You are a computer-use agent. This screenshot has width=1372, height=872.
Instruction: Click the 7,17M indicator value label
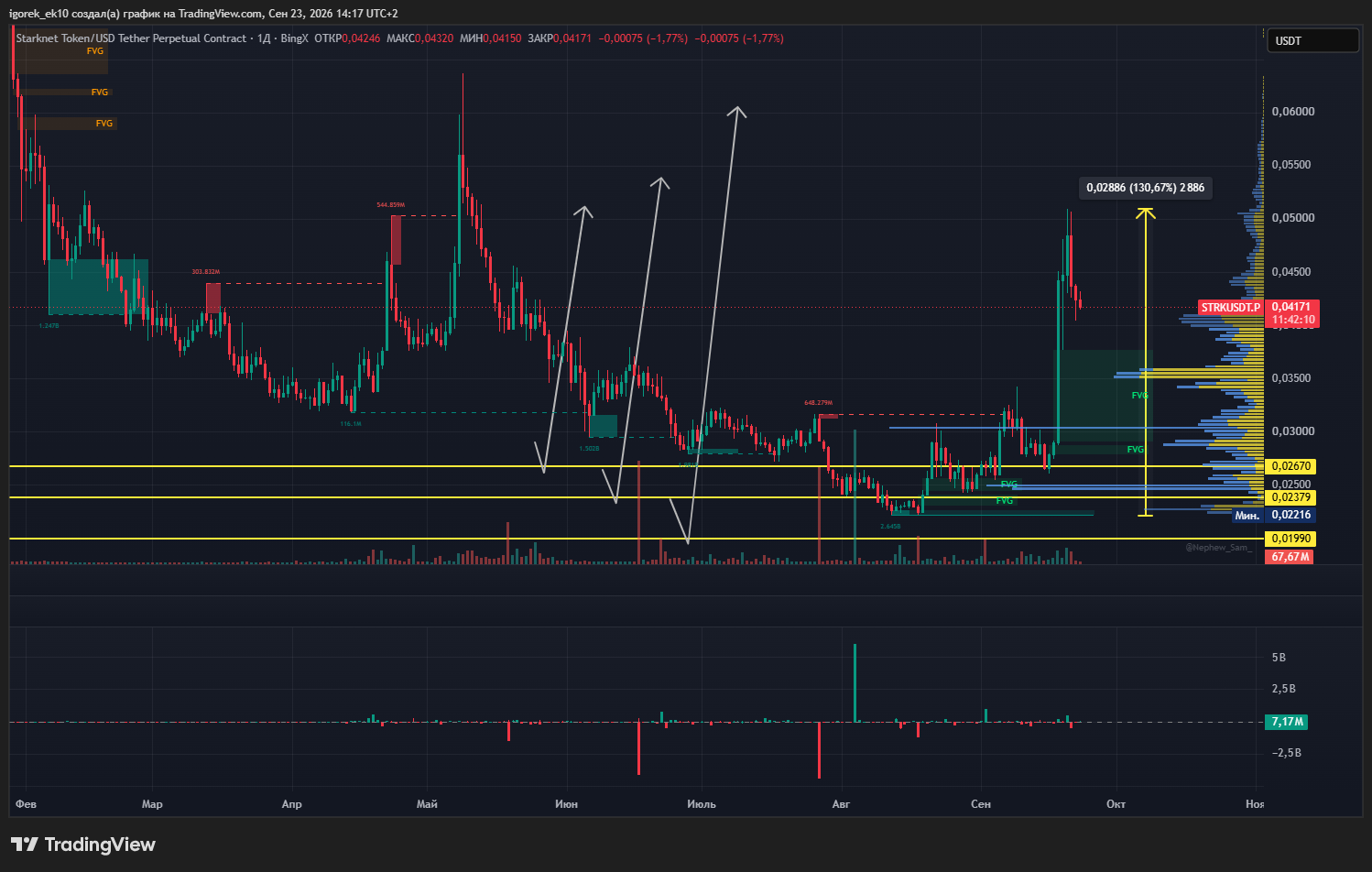[1287, 722]
